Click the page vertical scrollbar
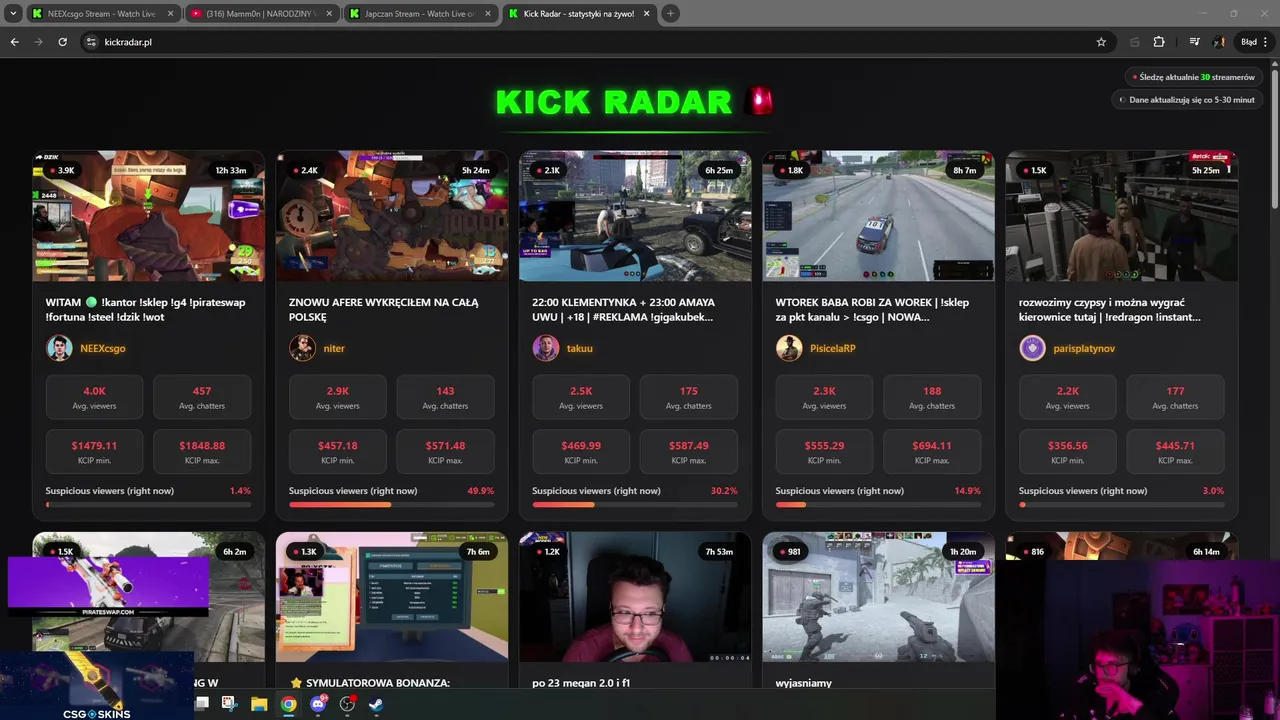 pos(1275,140)
